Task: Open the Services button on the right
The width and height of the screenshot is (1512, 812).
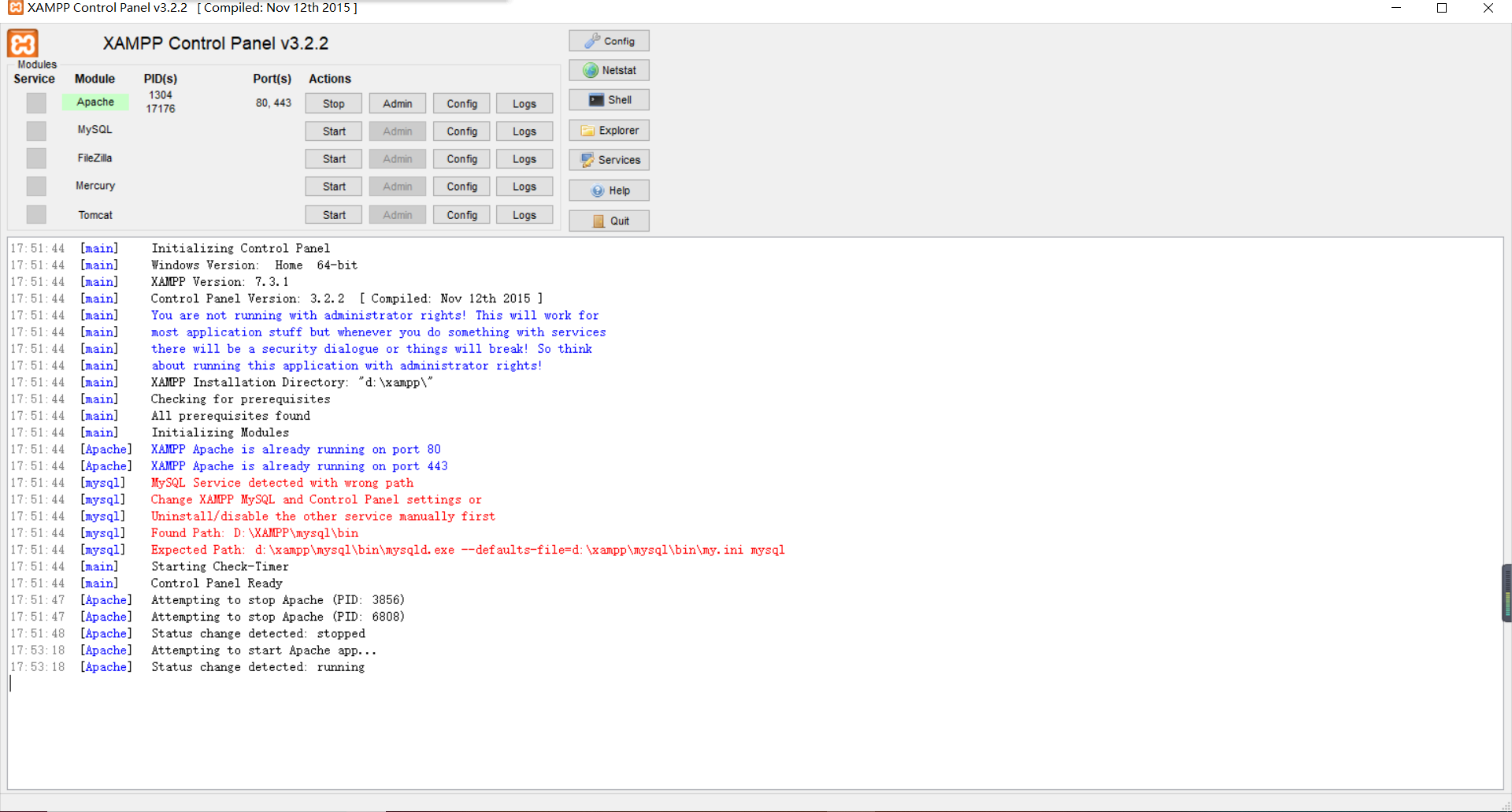Action: click(610, 160)
